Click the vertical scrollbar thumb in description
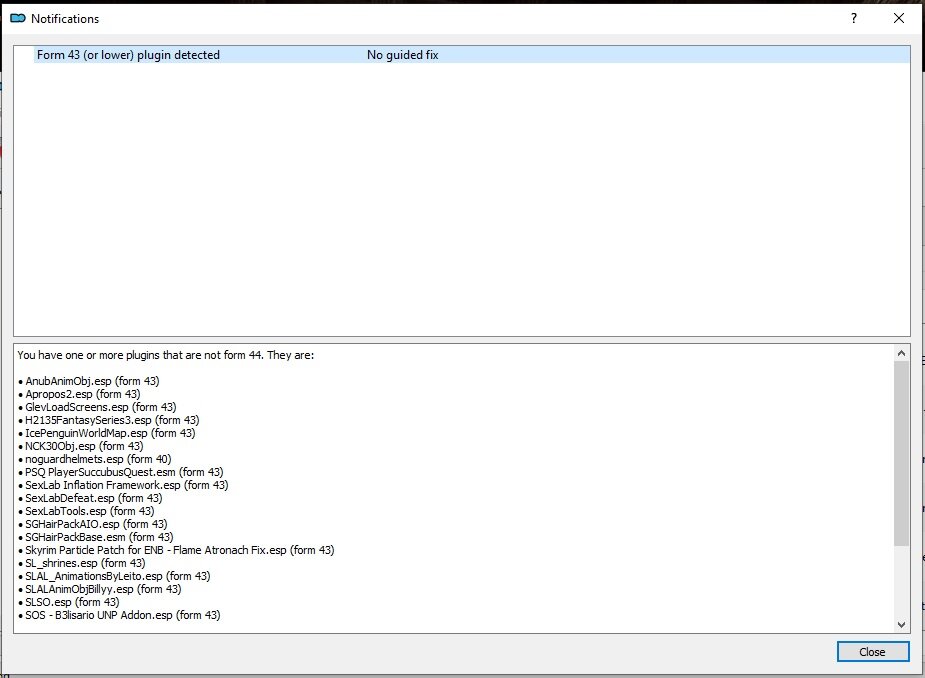This screenshot has height=678, width=925. tap(901, 453)
